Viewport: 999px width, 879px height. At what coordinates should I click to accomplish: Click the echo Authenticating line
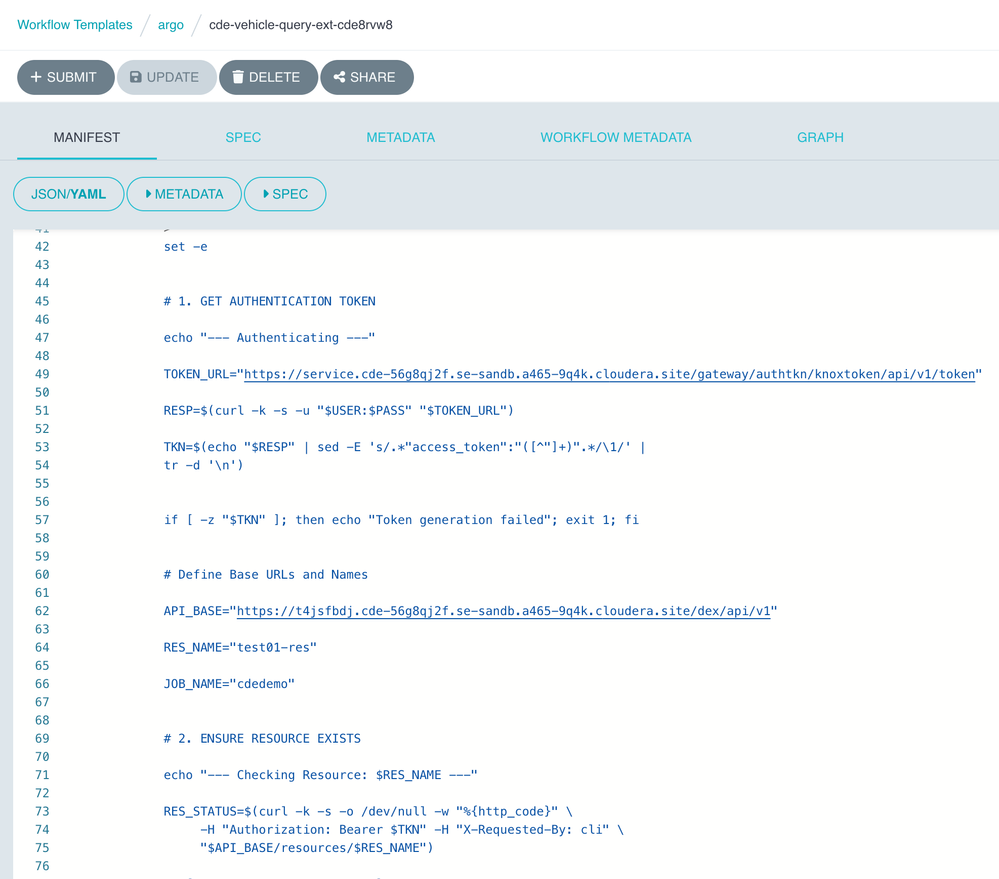point(270,338)
